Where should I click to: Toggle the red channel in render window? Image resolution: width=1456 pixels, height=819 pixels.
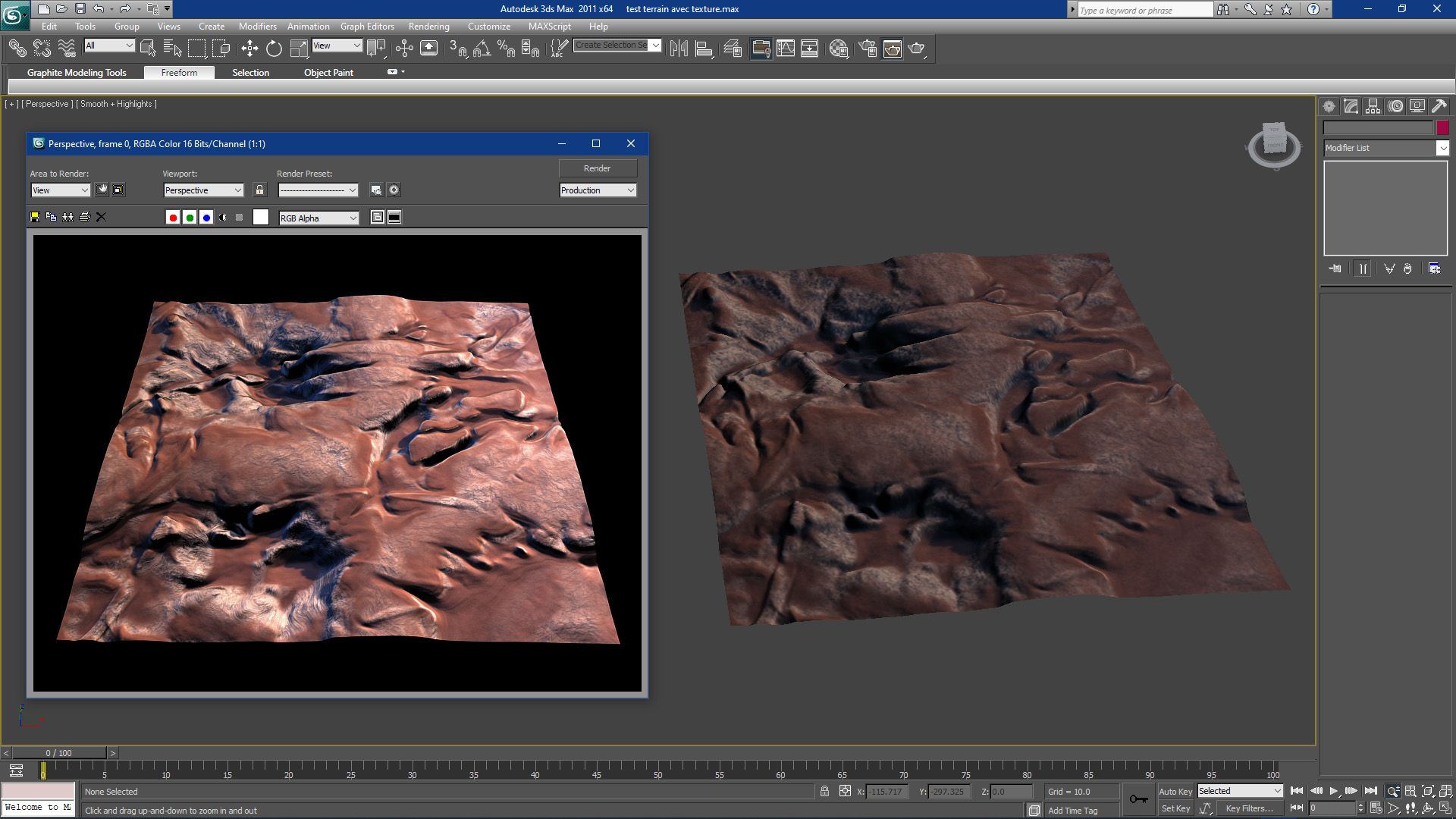pos(173,218)
